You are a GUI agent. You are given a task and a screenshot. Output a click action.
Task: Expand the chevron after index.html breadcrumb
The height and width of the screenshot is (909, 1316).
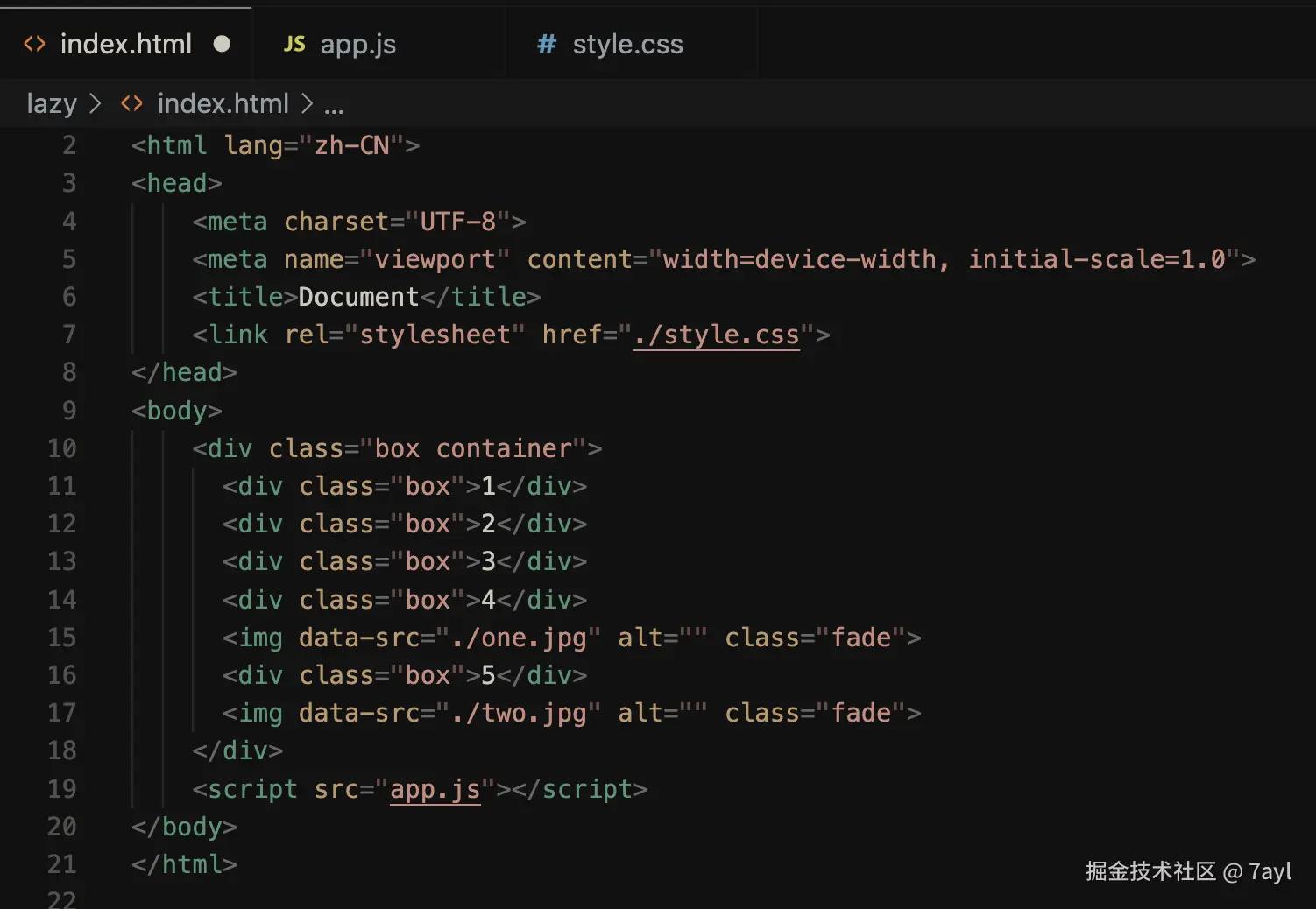pos(307,104)
